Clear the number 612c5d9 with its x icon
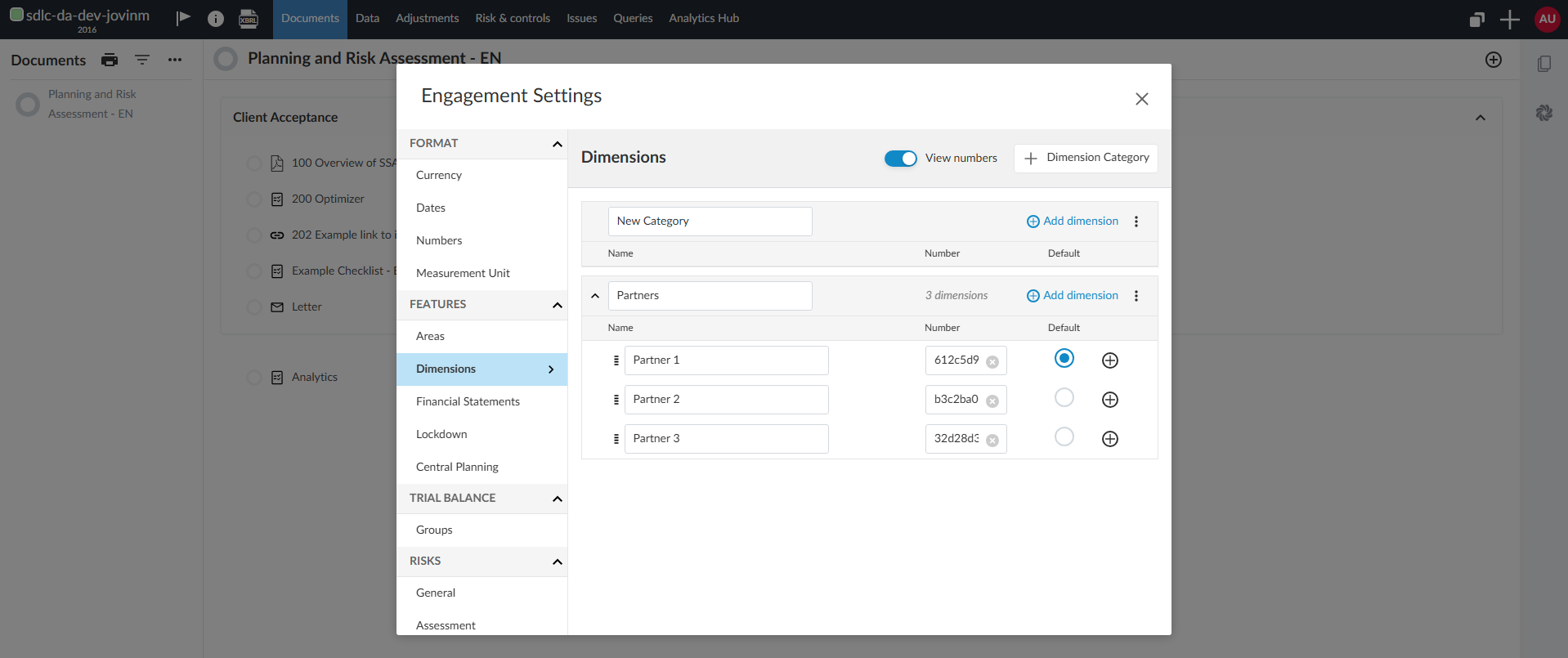Image resolution: width=1568 pixels, height=658 pixels. 992,362
